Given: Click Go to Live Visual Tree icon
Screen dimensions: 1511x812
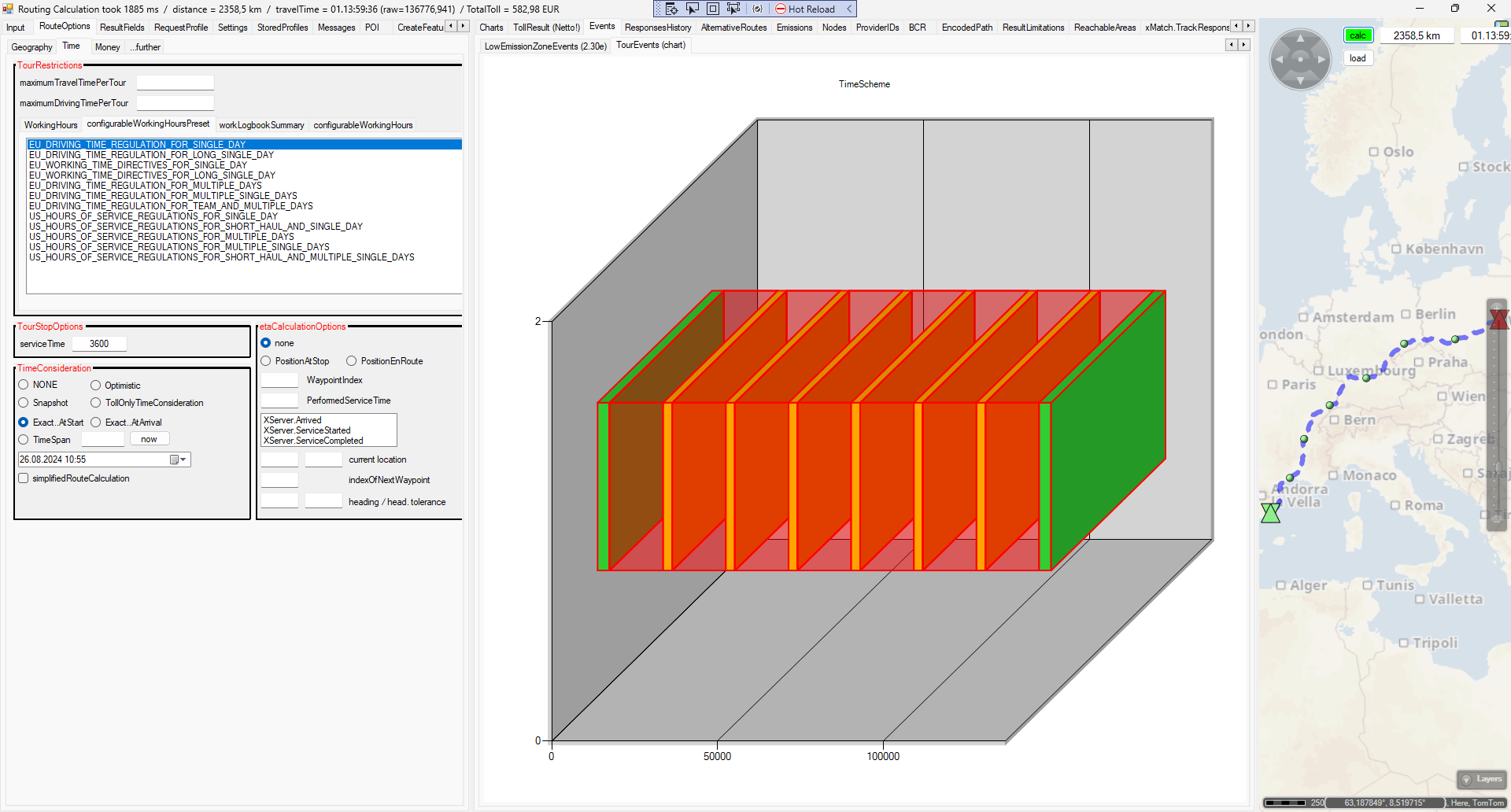Looking at the screenshot, I should [x=671, y=9].
